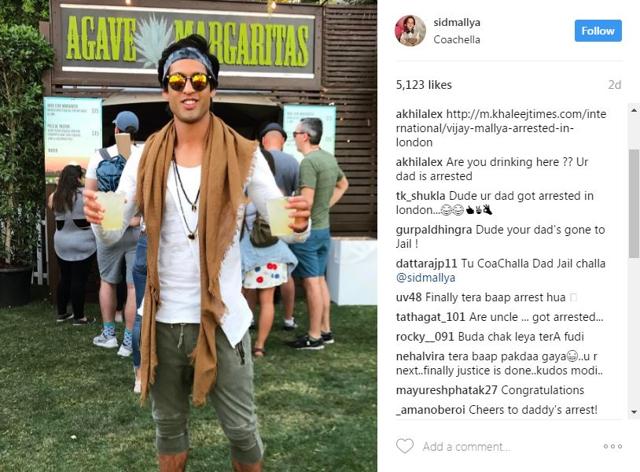Open the @sidmallya mention in dattarajp11's comment
Screen dimensions: 640x472
pyautogui.click(x=425, y=278)
